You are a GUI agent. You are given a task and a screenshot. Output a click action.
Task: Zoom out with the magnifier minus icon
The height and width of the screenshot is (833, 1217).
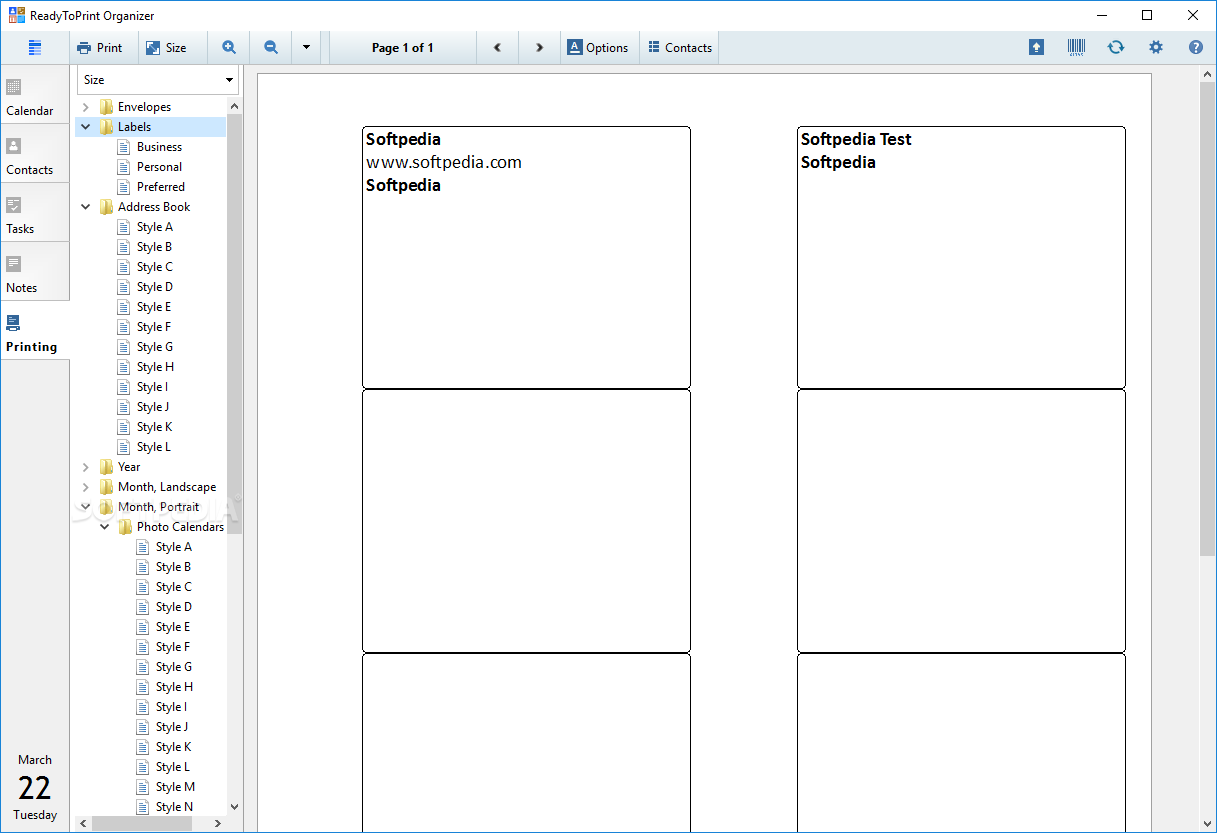270,47
